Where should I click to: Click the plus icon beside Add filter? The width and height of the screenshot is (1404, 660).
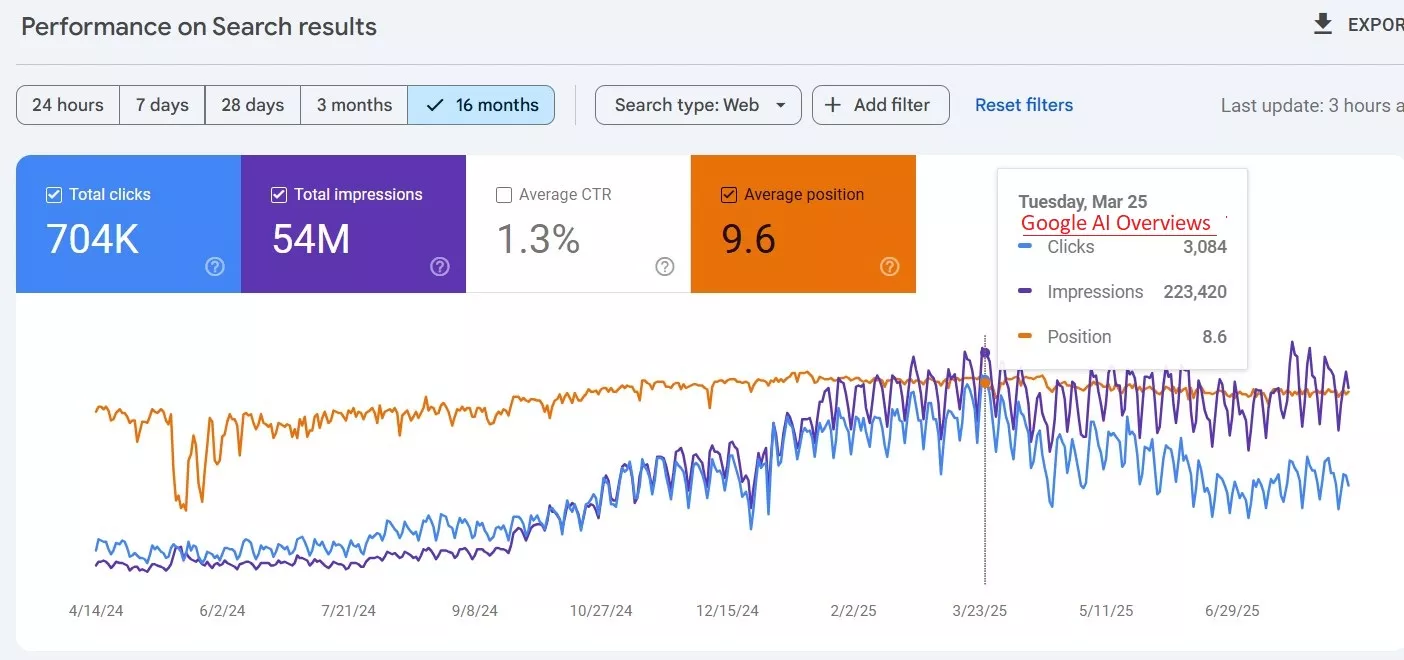coord(831,104)
